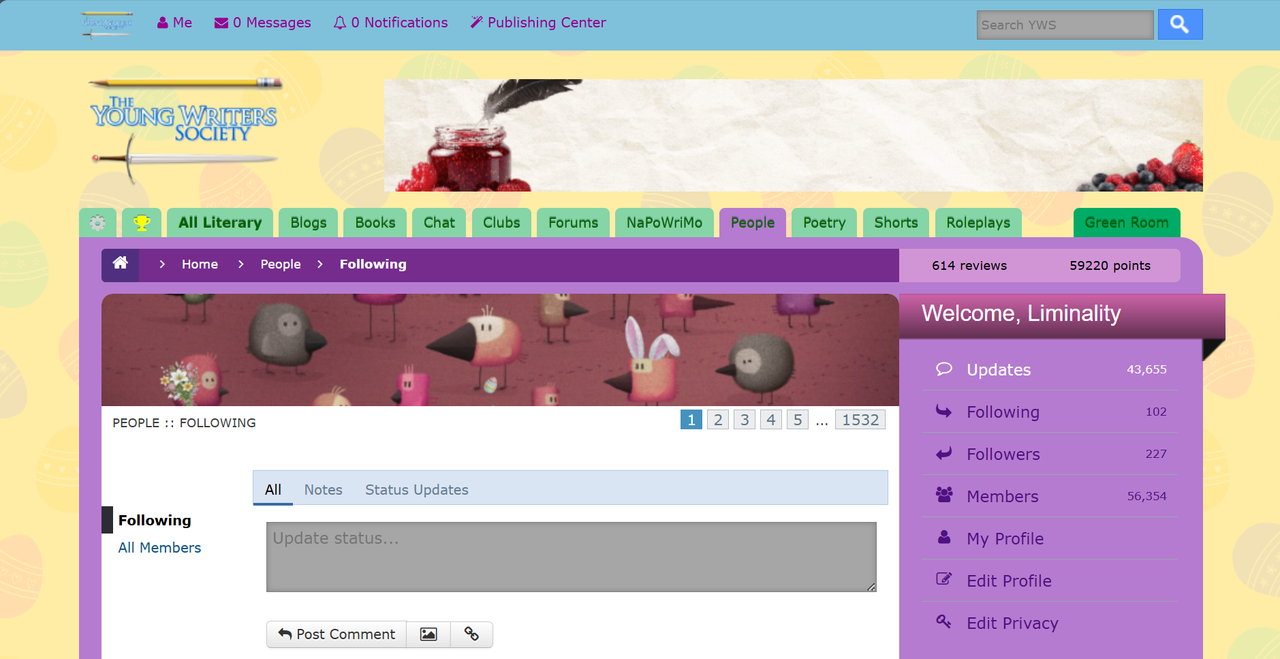Image resolution: width=1280 pixels, height=659 pixels.
Task: Click the insert image icon button
Action: [x=429, y=634]
